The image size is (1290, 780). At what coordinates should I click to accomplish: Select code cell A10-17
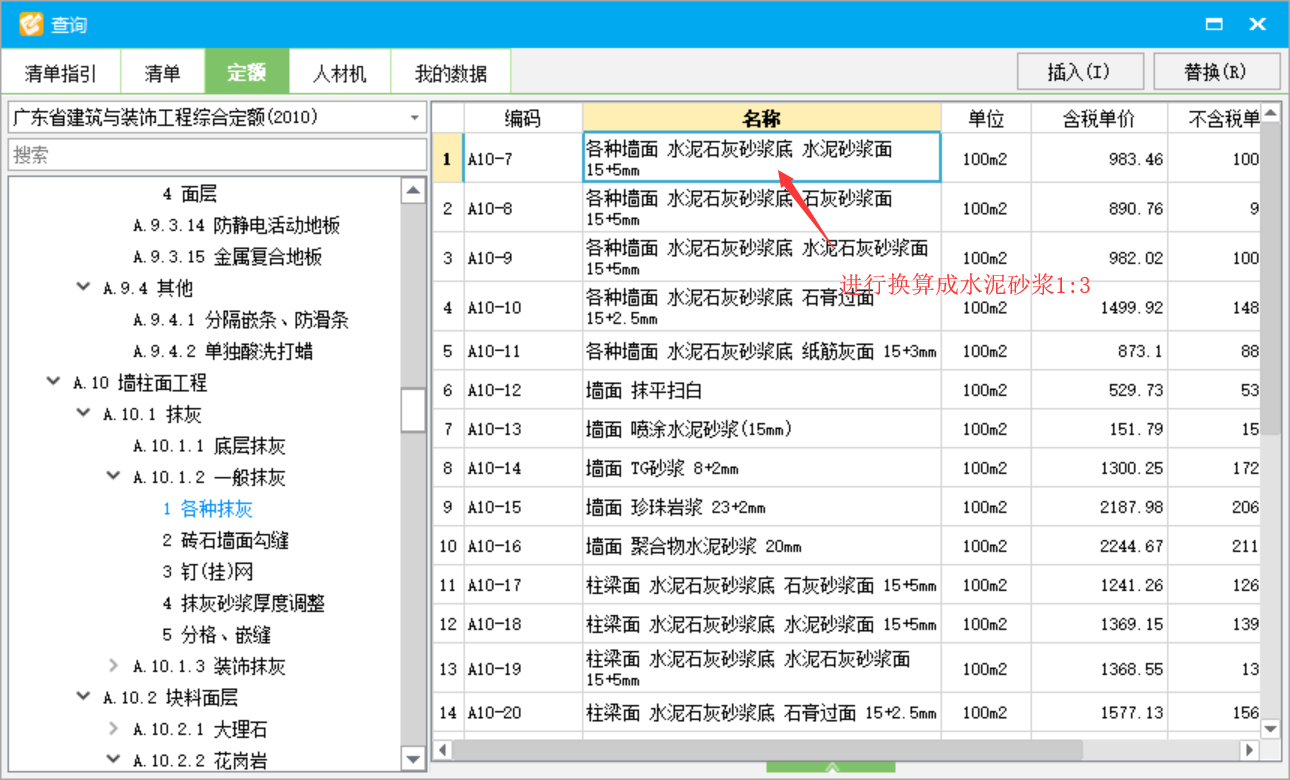pyautogui.click(x=523, y=585)
